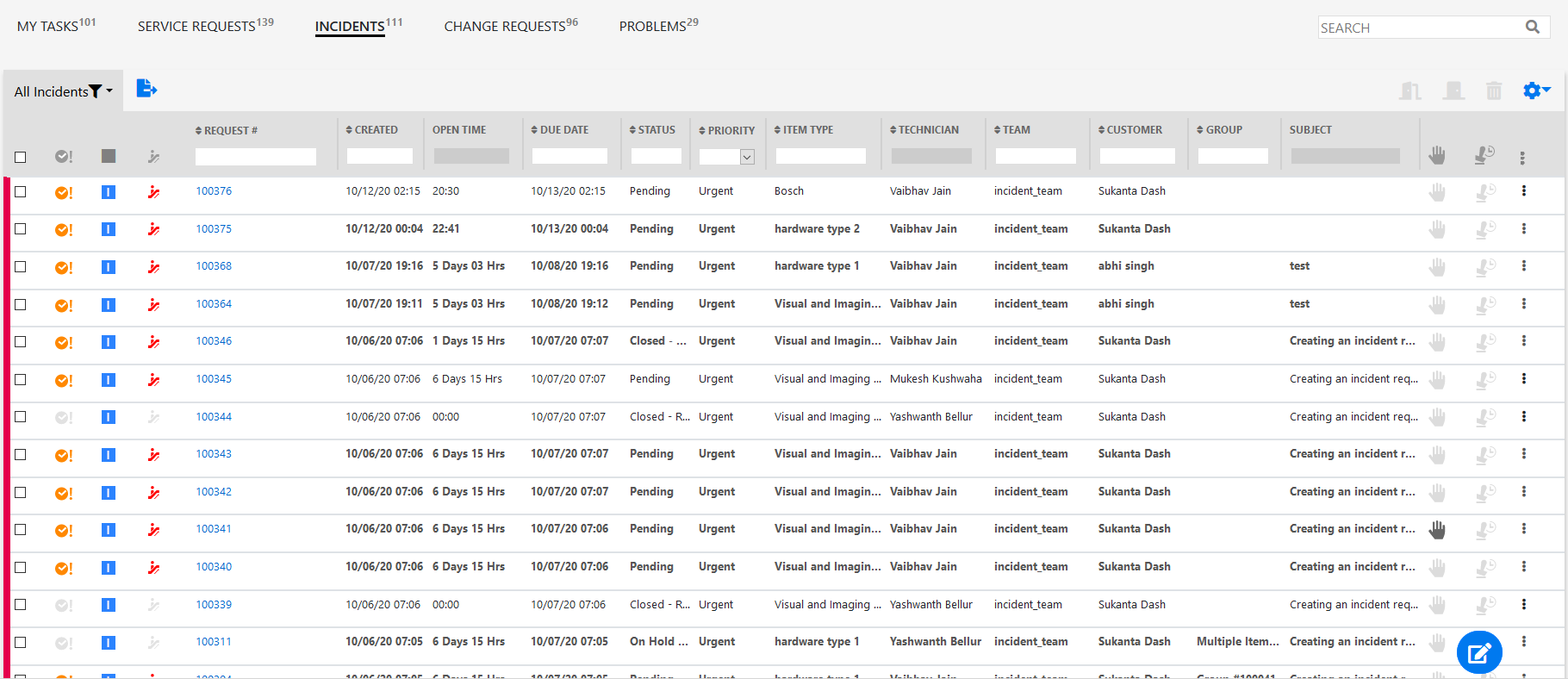
Task: Click the assign technician icon in toolbar
Action: 1453,90
